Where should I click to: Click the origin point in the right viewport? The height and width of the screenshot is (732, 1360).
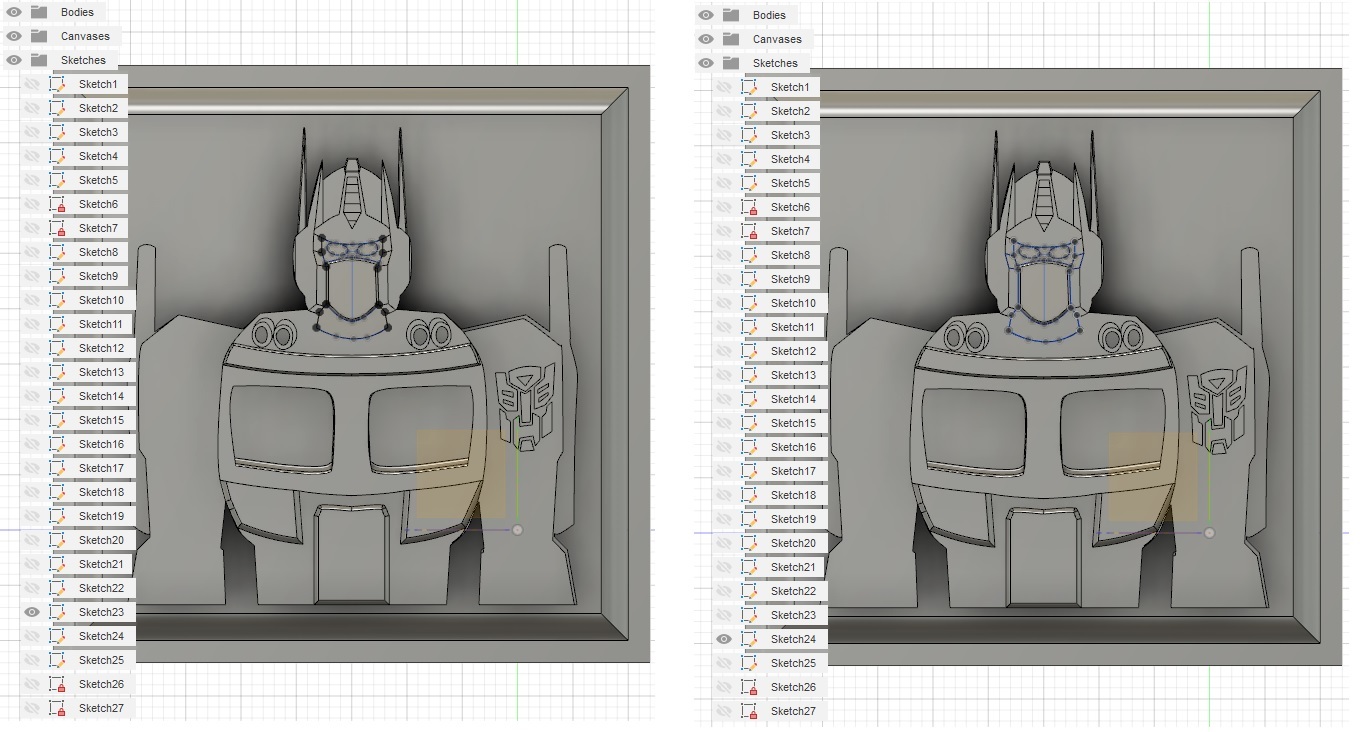click(1209, 533)
